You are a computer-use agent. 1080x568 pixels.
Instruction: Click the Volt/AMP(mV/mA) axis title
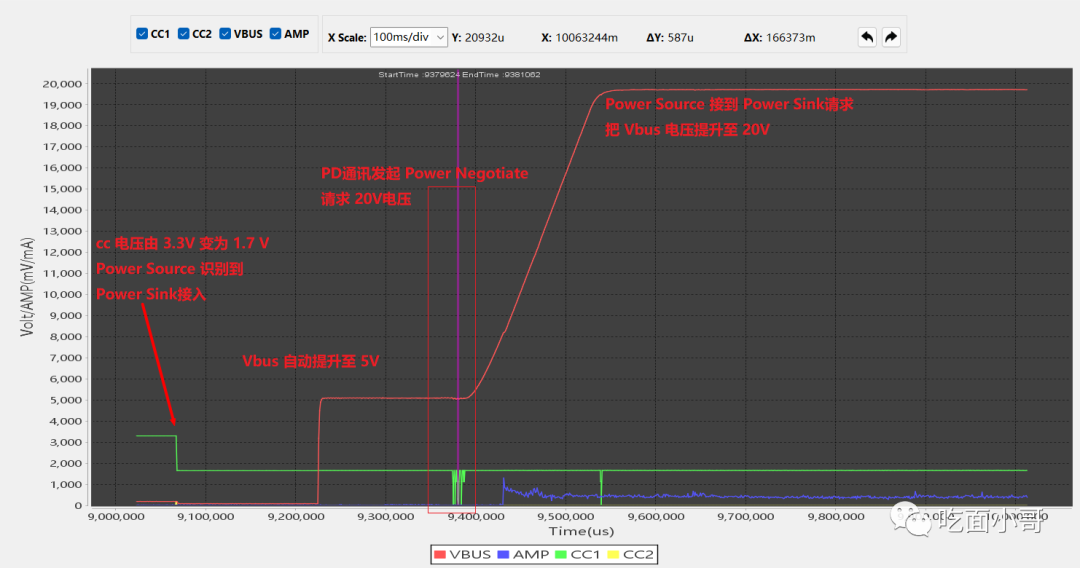pos(27,287)
